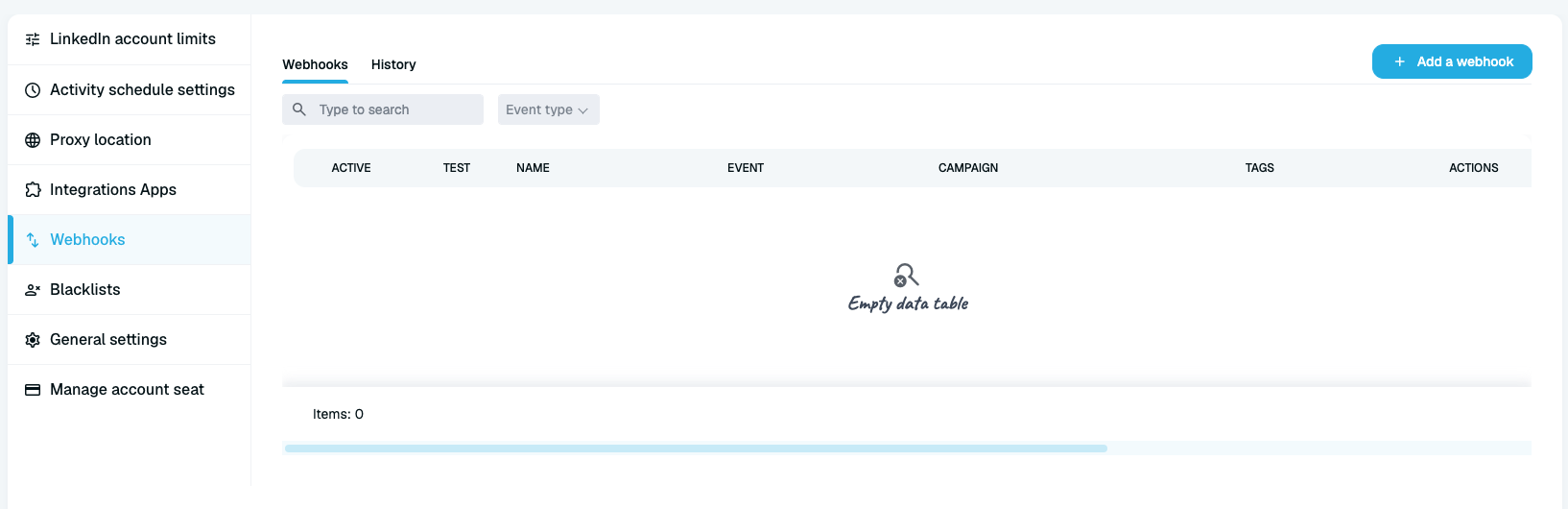Click the globe icon for Proxy location
1568x509 pixels.
click(33, 140)
